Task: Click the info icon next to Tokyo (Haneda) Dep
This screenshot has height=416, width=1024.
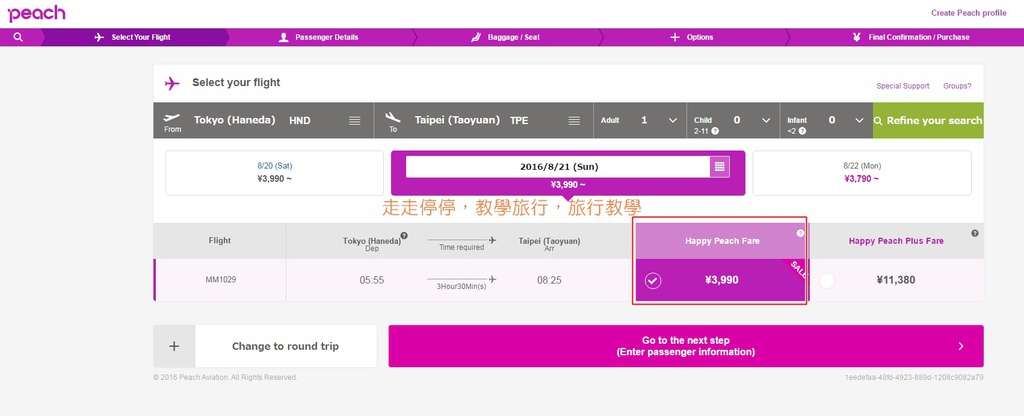Action: pyautogui.click(x=404, y=236)
